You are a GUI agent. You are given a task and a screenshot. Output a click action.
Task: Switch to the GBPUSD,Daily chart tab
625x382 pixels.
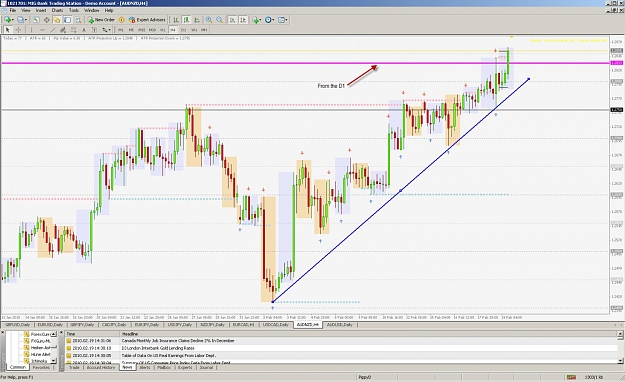(18, 325)
